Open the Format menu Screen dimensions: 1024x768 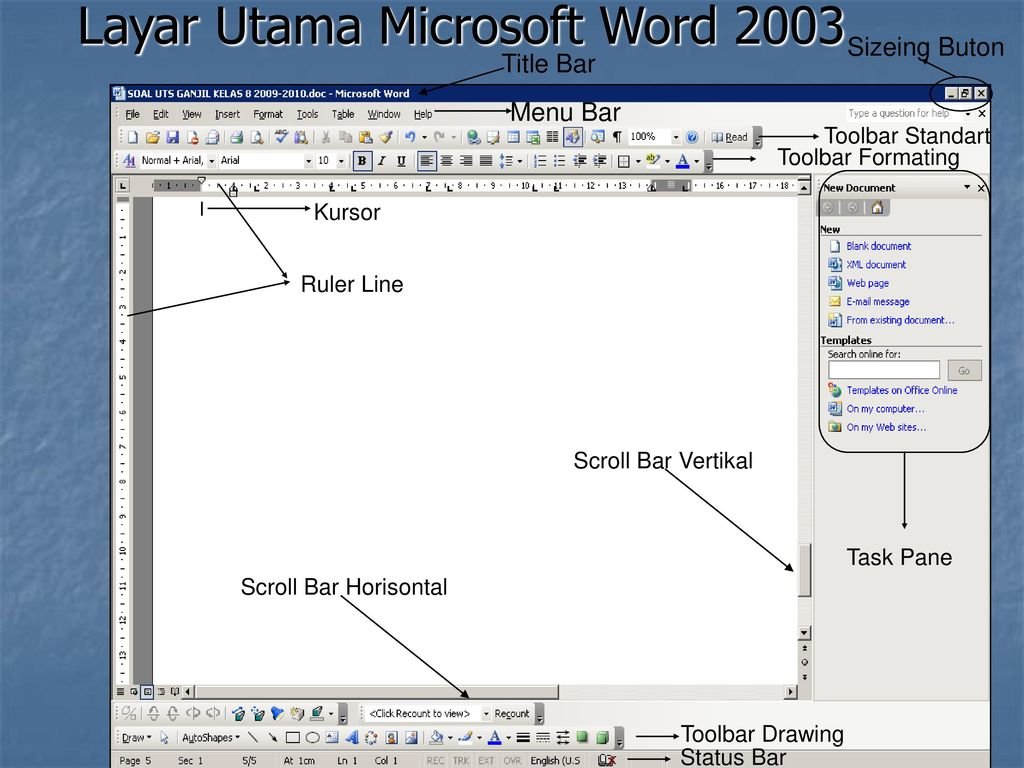pyautogui.click(x=268, y=114)
